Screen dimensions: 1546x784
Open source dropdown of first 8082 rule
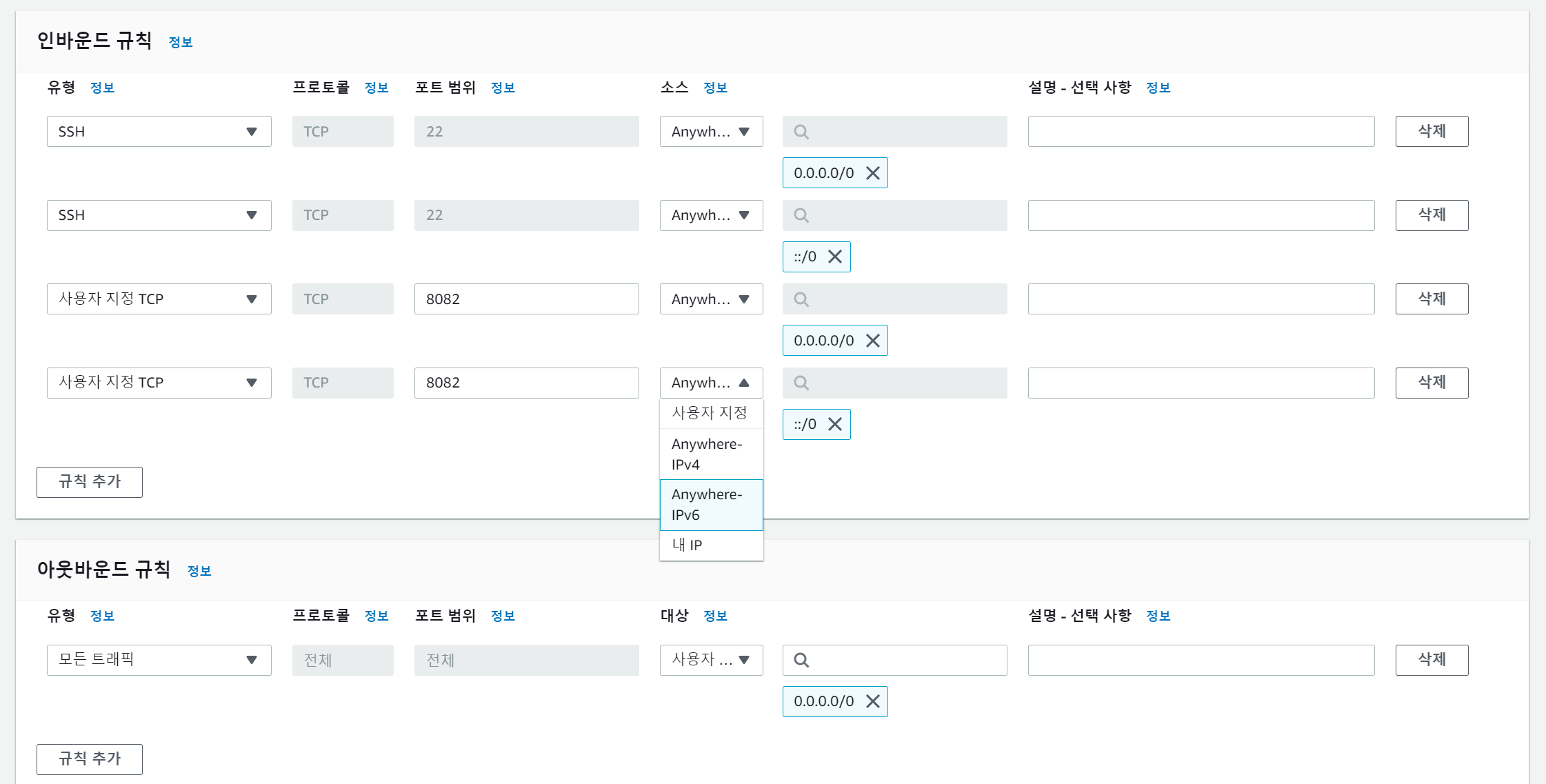711,299
